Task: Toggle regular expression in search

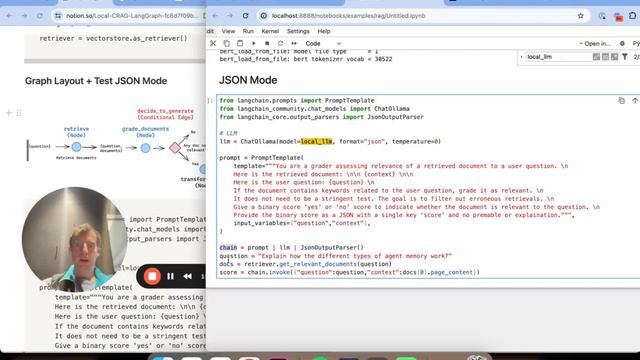Action: [614, 57]
